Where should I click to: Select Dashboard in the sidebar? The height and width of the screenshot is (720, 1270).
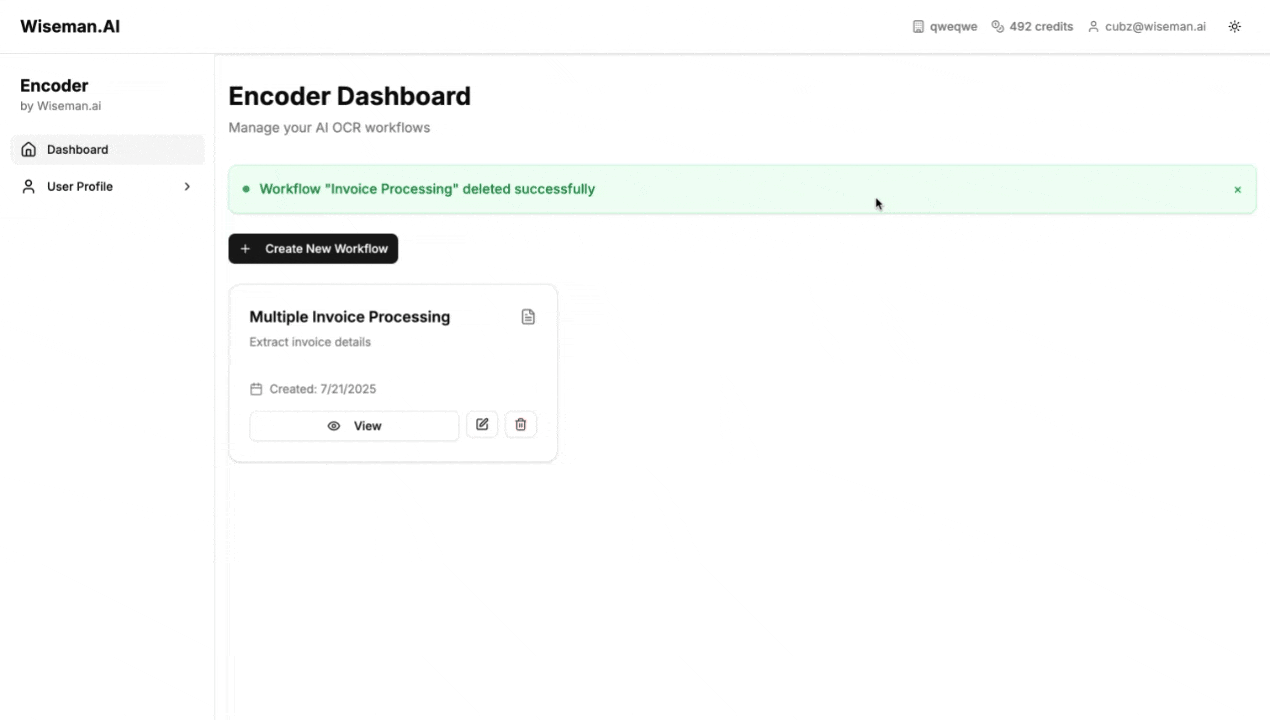click(77, 149)
